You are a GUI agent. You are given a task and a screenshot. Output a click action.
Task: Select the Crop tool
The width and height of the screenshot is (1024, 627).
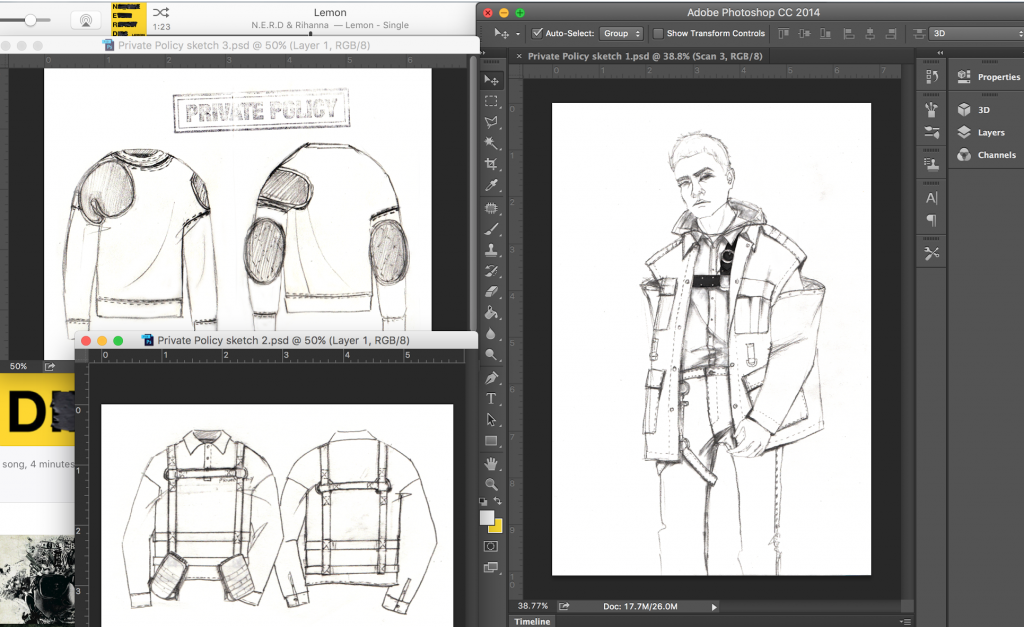tap(491, 165)
